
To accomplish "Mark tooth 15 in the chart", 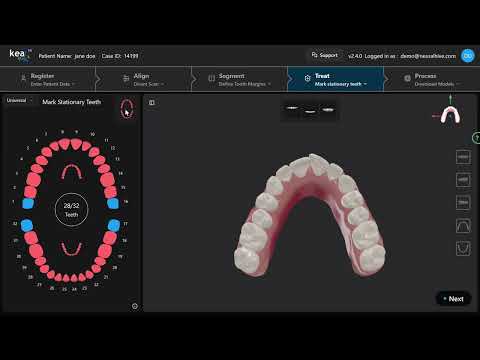I will tap(110, 192).
